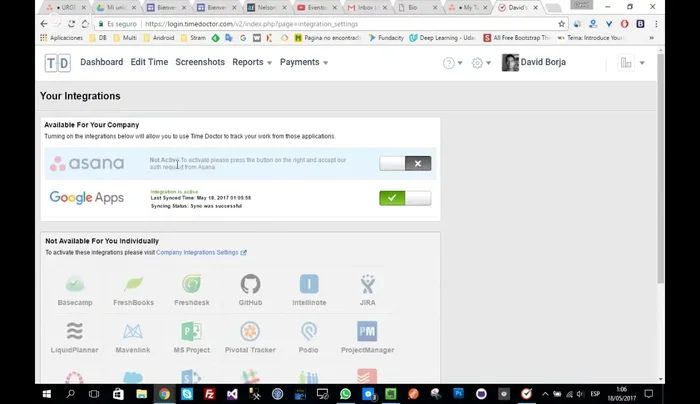
Task: Open Windows Start menu
Action: point(46,394)
